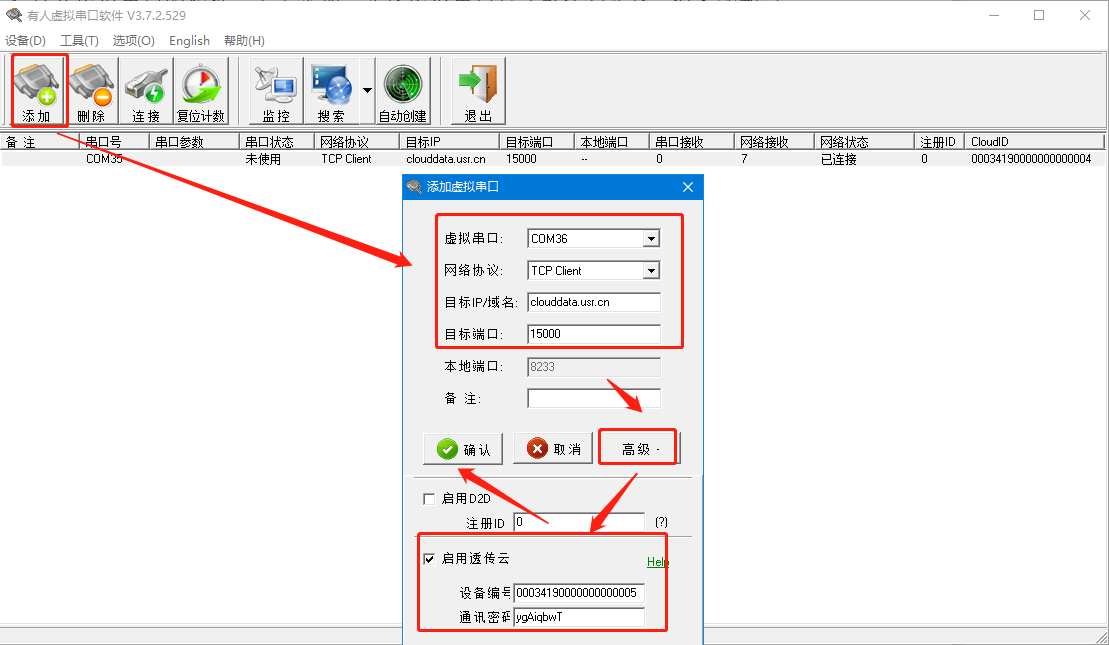Click the 删除 (Delete) toolbar icon
Screen dimensions: 1109x645
click(x=91, y=90)
